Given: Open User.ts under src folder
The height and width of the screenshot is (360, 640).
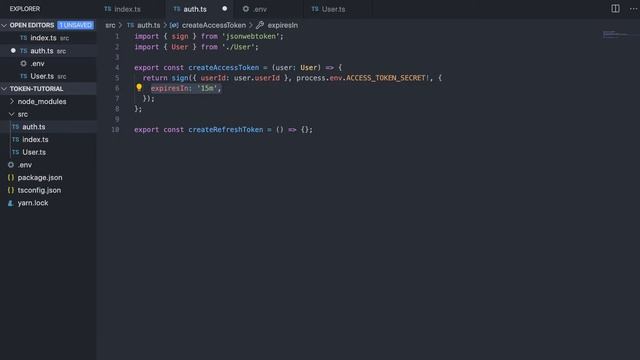Looking at the screenshot, I should coord(48,152).
